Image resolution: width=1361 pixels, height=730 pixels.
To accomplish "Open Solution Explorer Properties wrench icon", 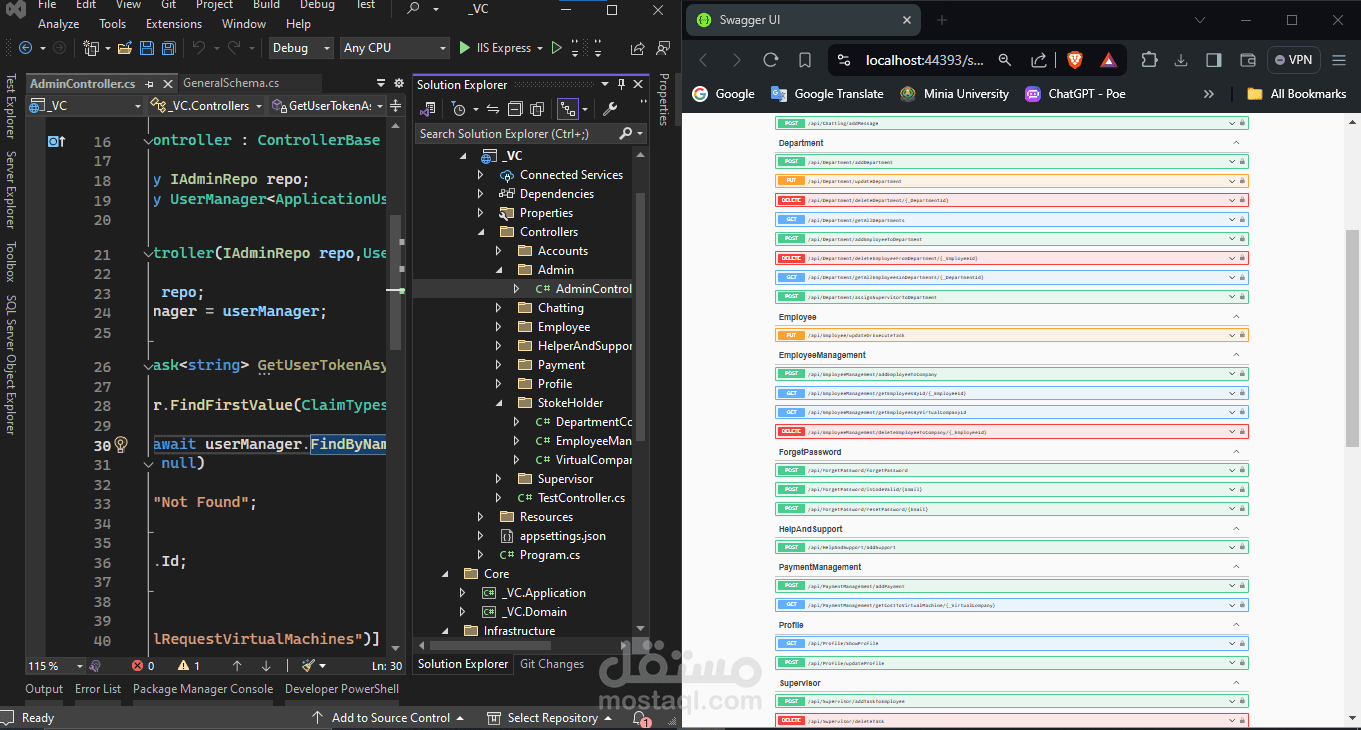I will pos(609,109).
